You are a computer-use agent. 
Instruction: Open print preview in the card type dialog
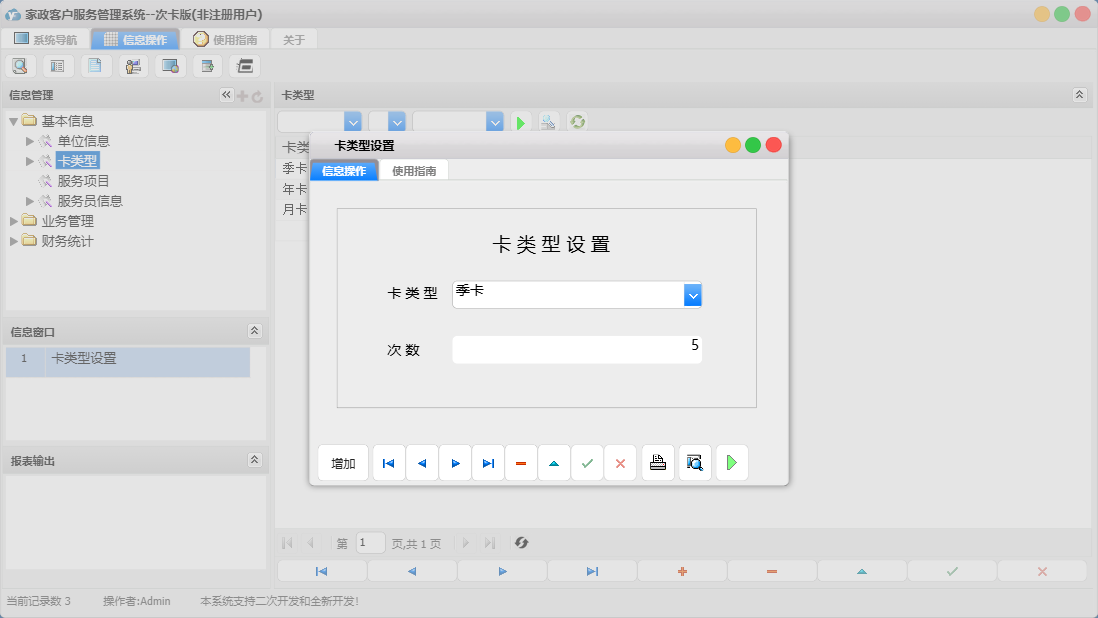[x=694, y=462]
